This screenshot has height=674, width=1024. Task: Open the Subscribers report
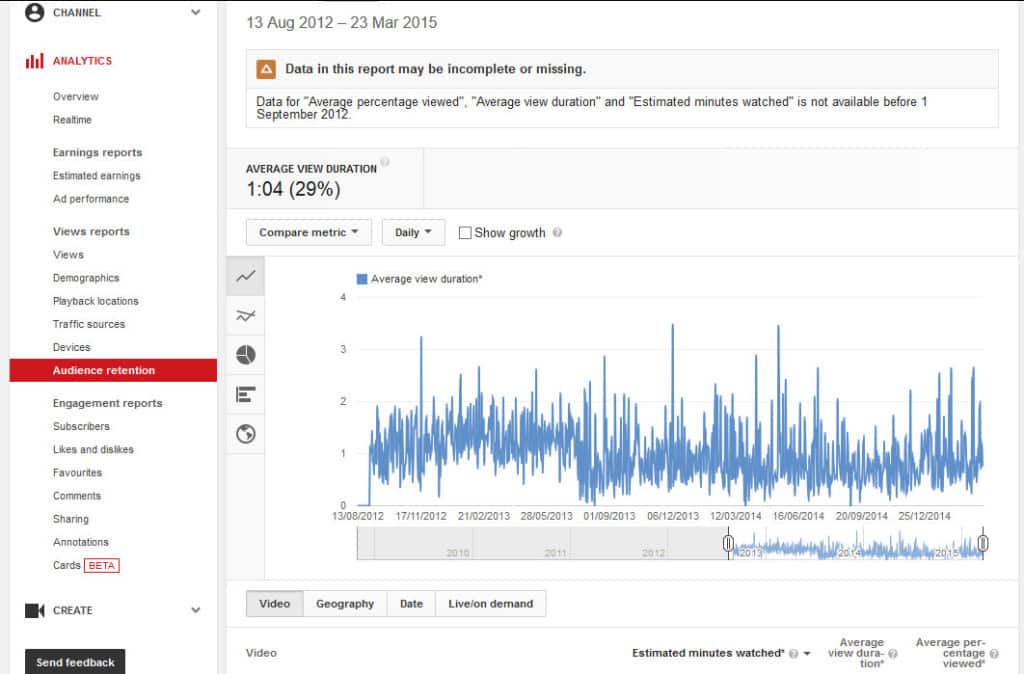tap(82, 426)
